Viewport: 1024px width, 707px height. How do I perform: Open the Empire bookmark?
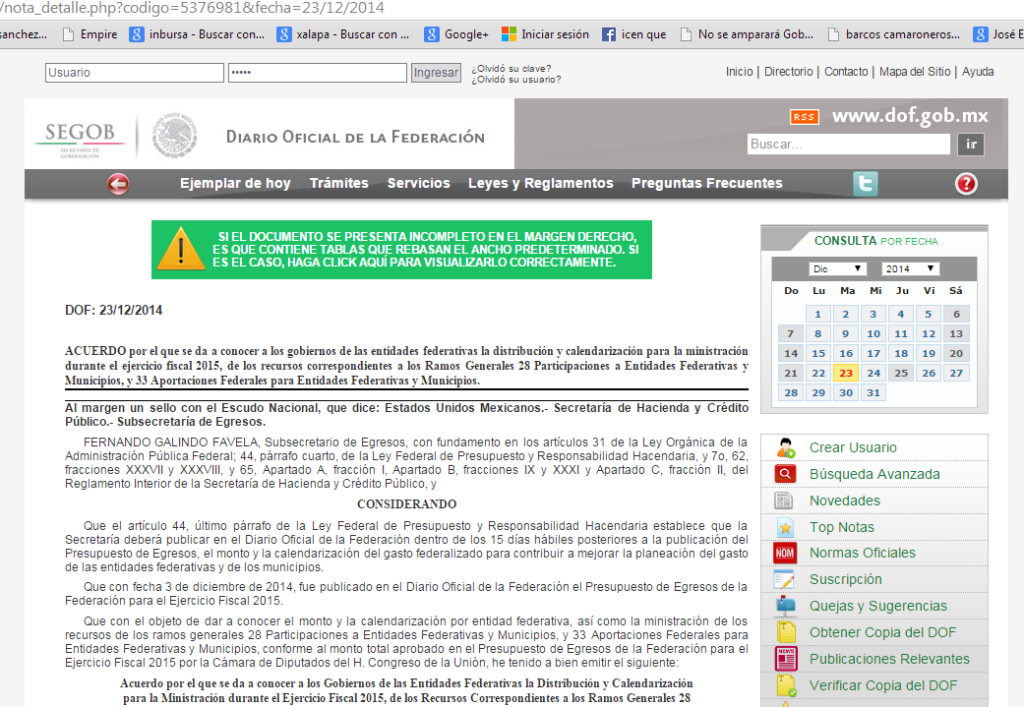(x=90, y=35)
